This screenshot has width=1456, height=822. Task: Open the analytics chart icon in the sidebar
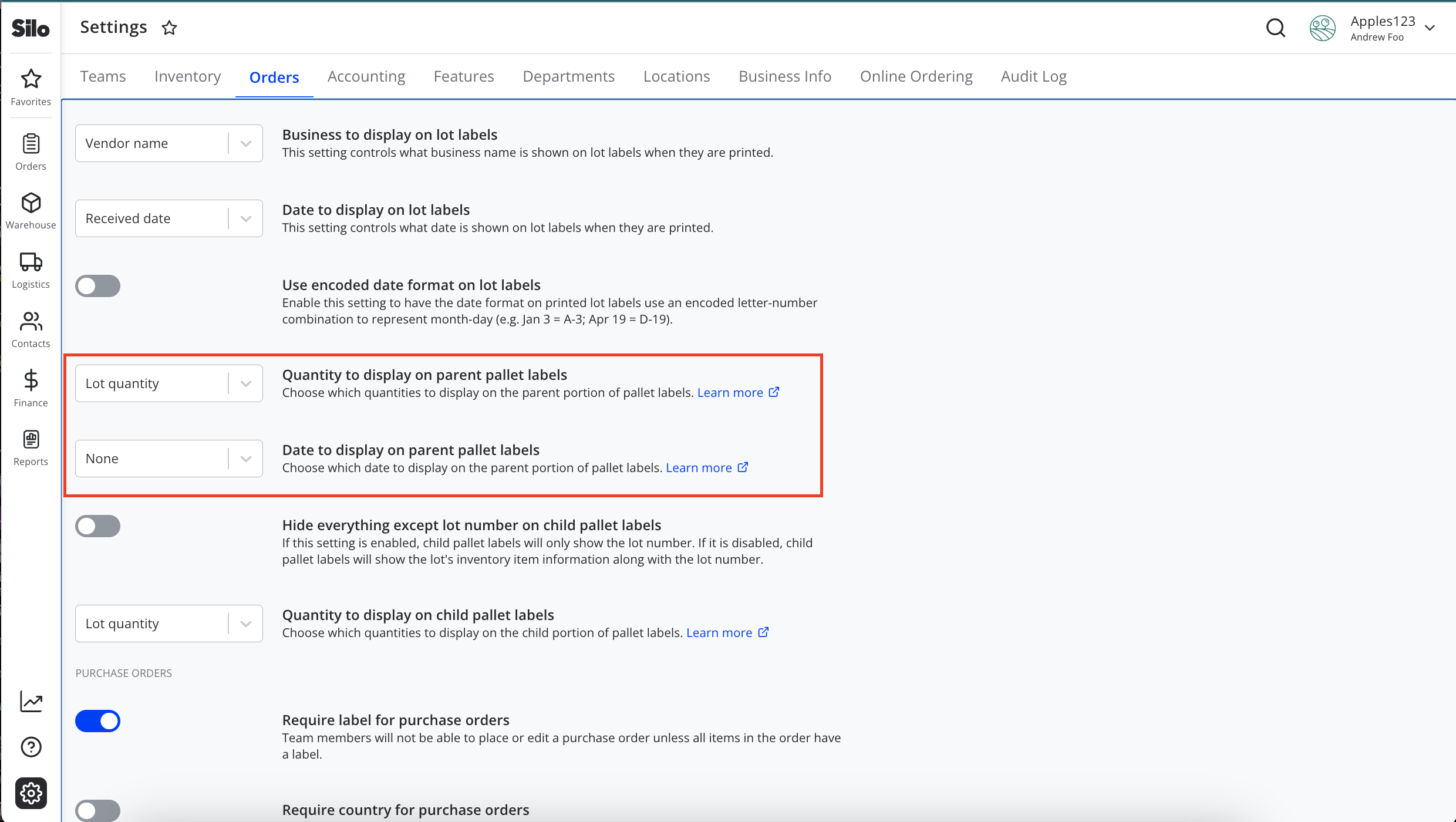coord(31,701)
